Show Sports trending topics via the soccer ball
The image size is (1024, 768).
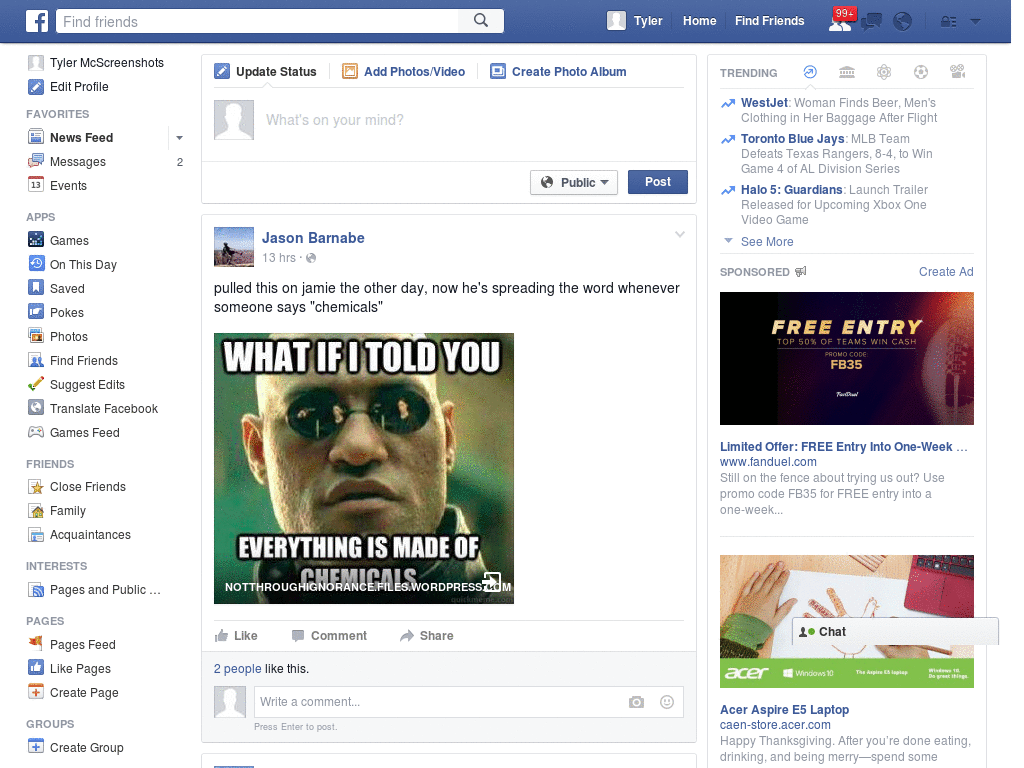[x=920, y=72]
